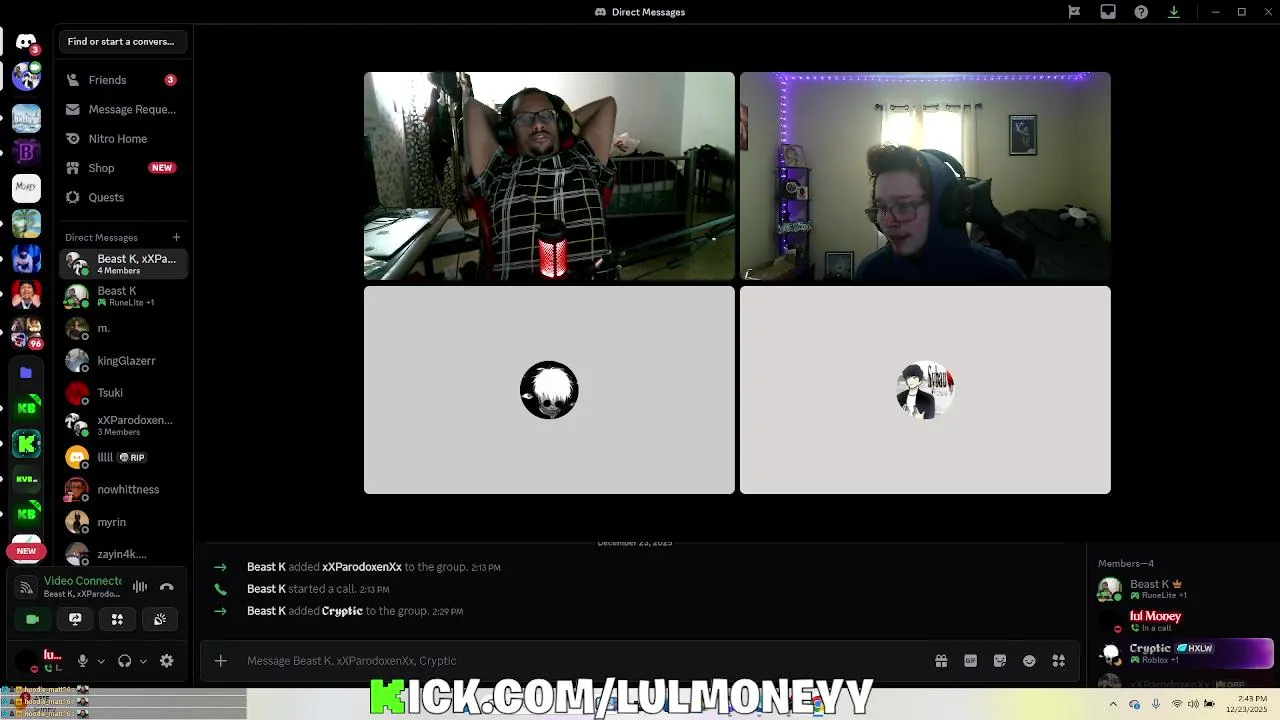Screen dimensions: 1280x720
Task: Open the Friends page
Action: point(122,80)
